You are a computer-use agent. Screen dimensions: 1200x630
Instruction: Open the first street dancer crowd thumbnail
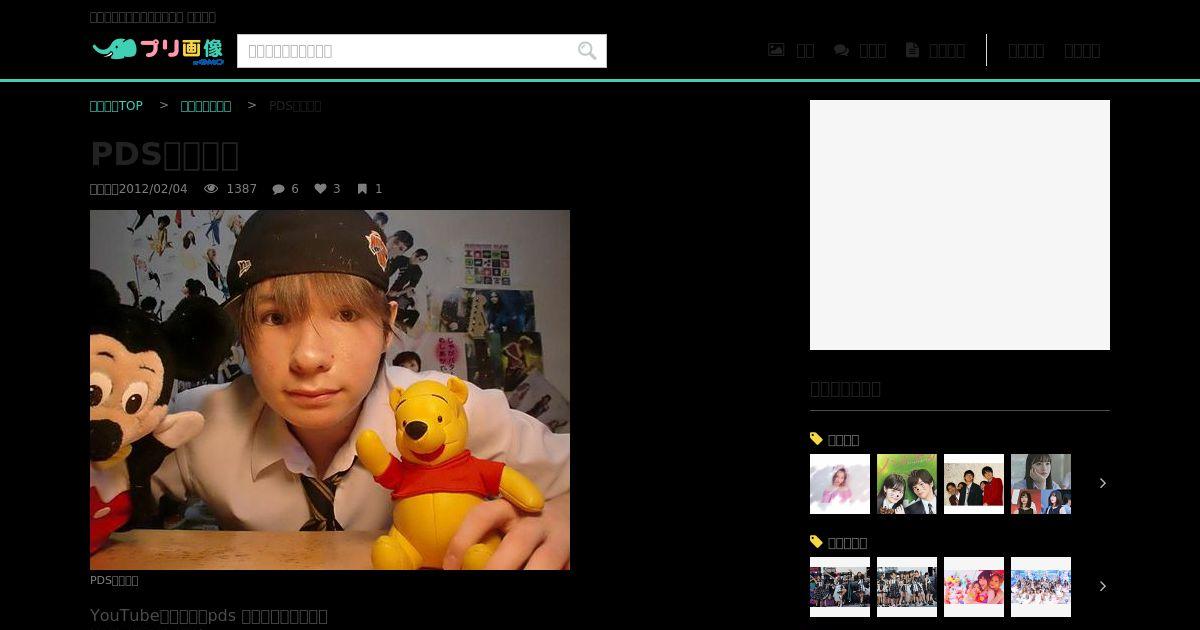click(x=840, y=587)
